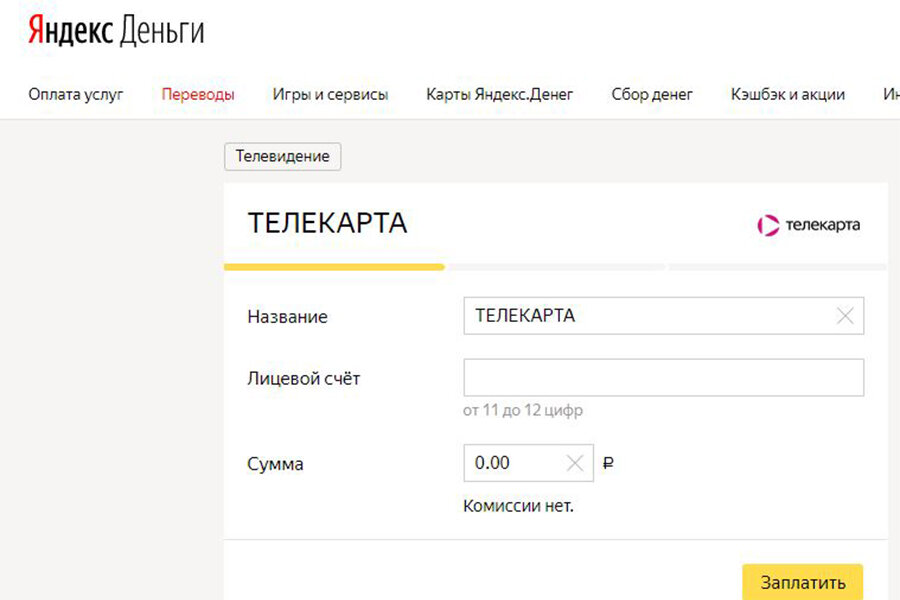
Task: Click the Комиссии нет. note
Action: 518,506
